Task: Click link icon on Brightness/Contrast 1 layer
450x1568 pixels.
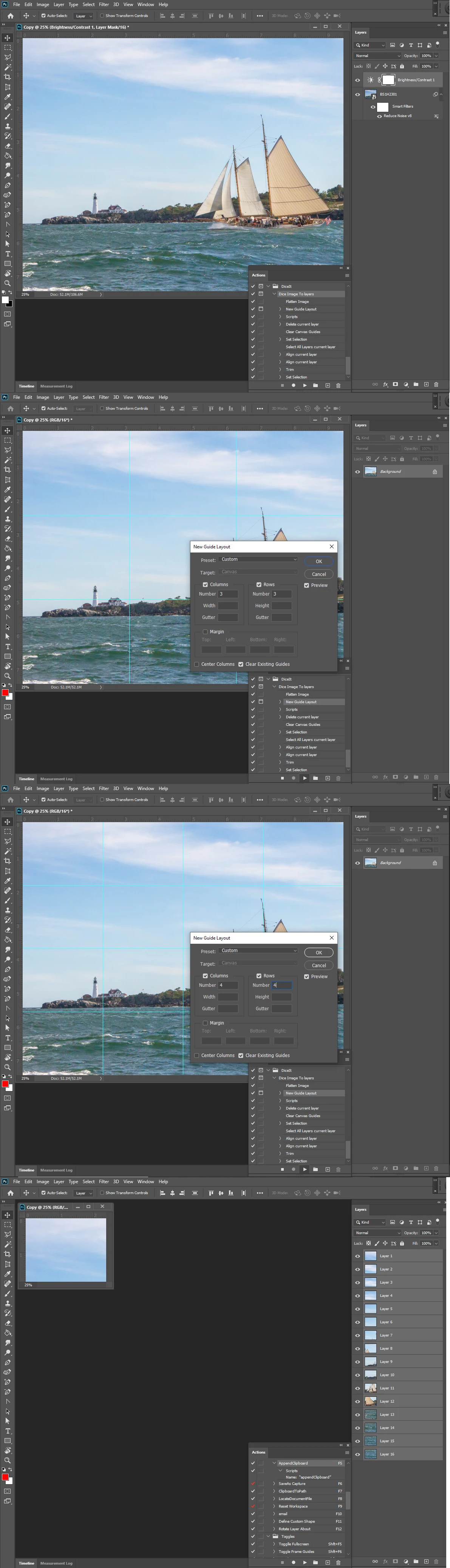Action: point(379,80)
